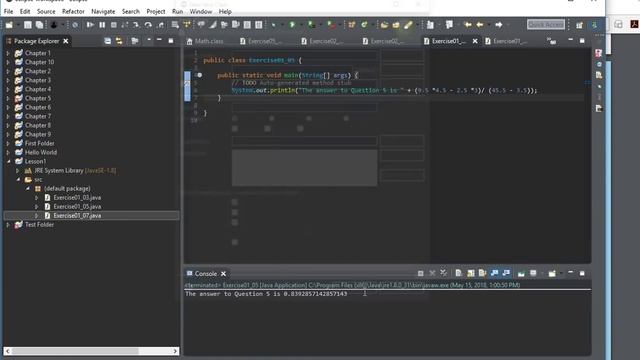Viewport: 640px width, 360px height.
Task: Click the Step Into icon
Action: pyautogui.click(x=137, y=25)
